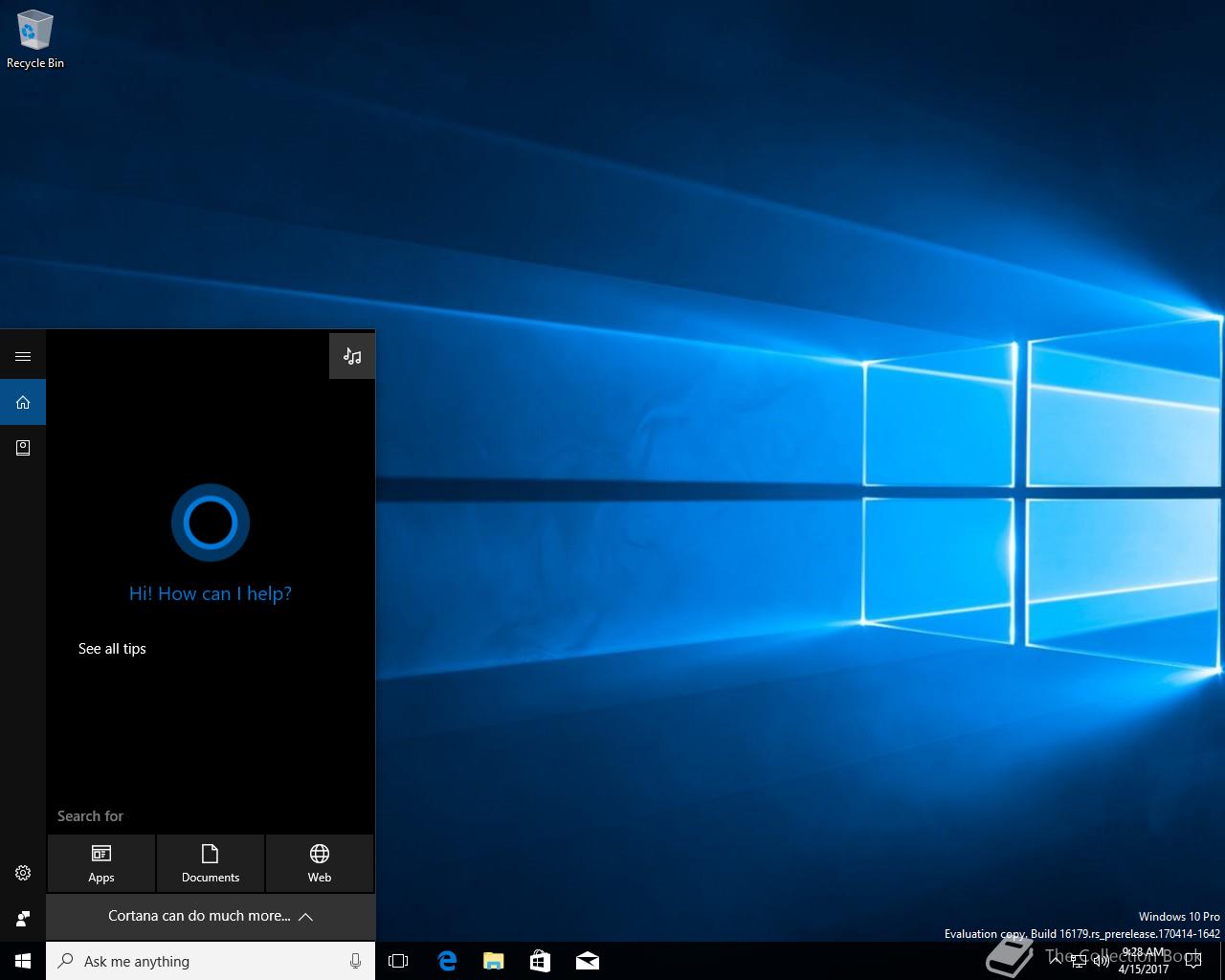Search for Documents
This screenshot has height=980, width=1225.
click(x=211, y=863)
